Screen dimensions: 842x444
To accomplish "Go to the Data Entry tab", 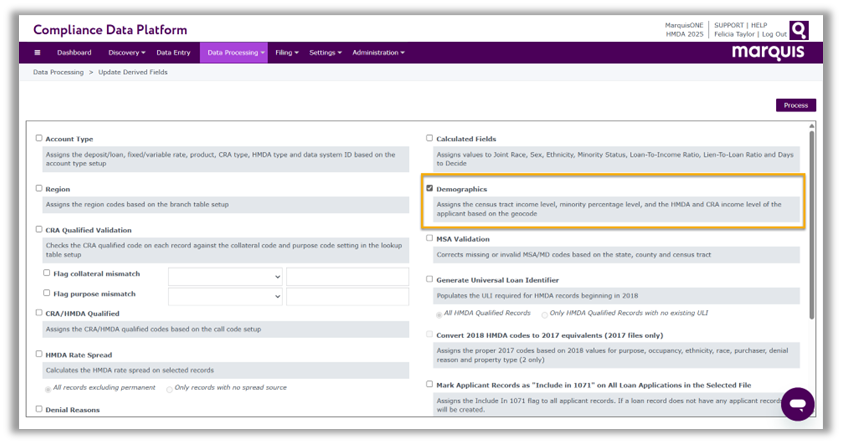I will coord(173,53).
